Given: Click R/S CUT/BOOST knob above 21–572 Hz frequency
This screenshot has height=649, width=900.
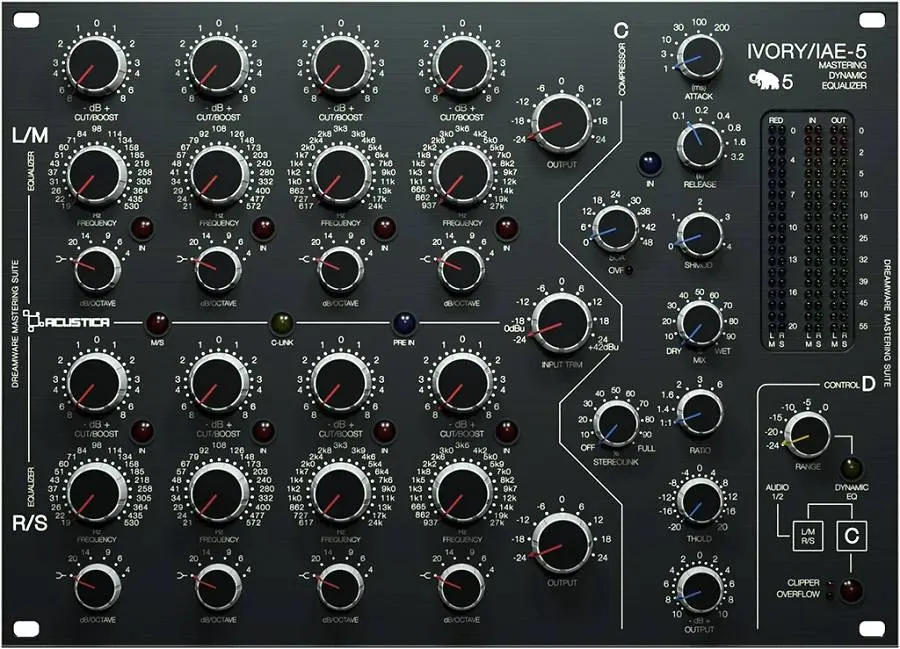Looking at the screenshot, I should point(219,382).
